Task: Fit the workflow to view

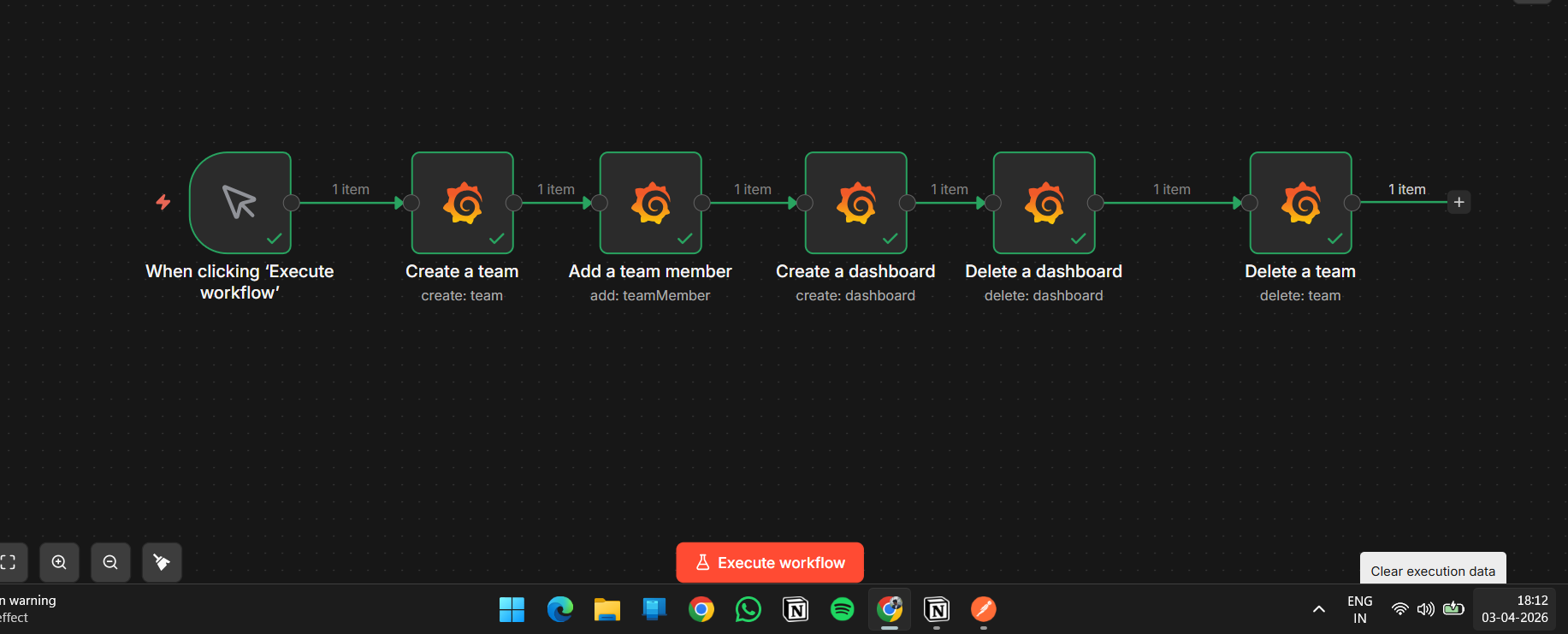Action: click(10, 562)
